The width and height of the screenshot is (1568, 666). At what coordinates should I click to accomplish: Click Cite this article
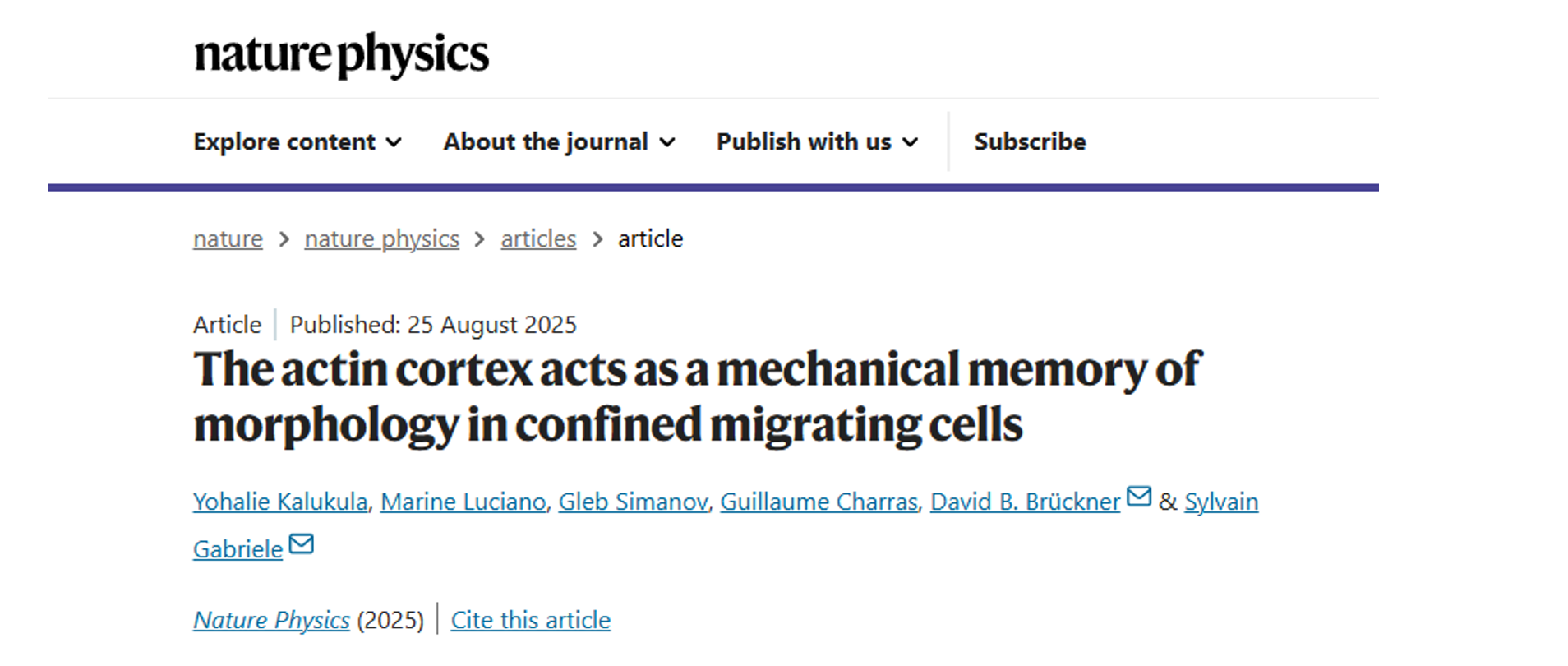point(530,620)
